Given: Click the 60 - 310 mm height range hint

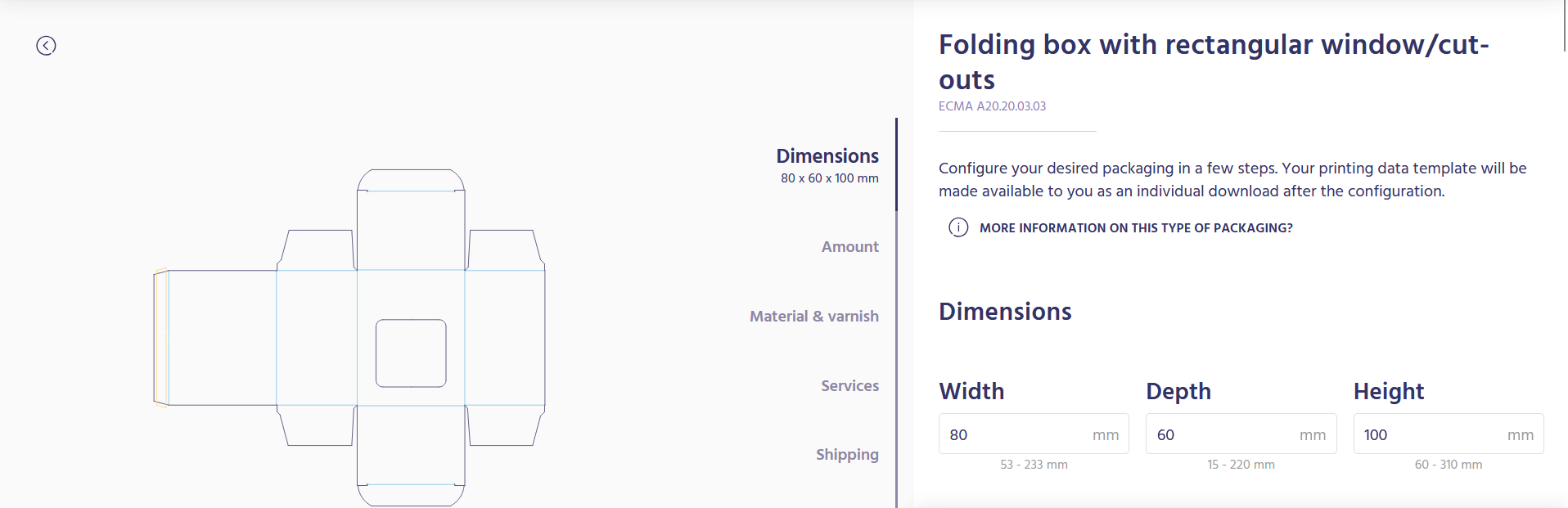Looking at the screenshot, I should [1448, 465].
